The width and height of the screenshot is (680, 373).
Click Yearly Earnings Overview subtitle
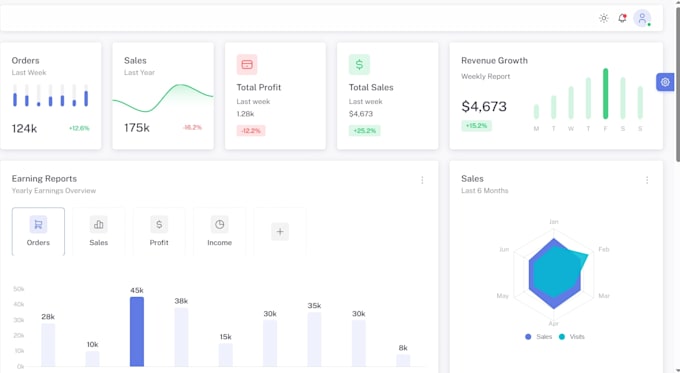pos(54,190)
